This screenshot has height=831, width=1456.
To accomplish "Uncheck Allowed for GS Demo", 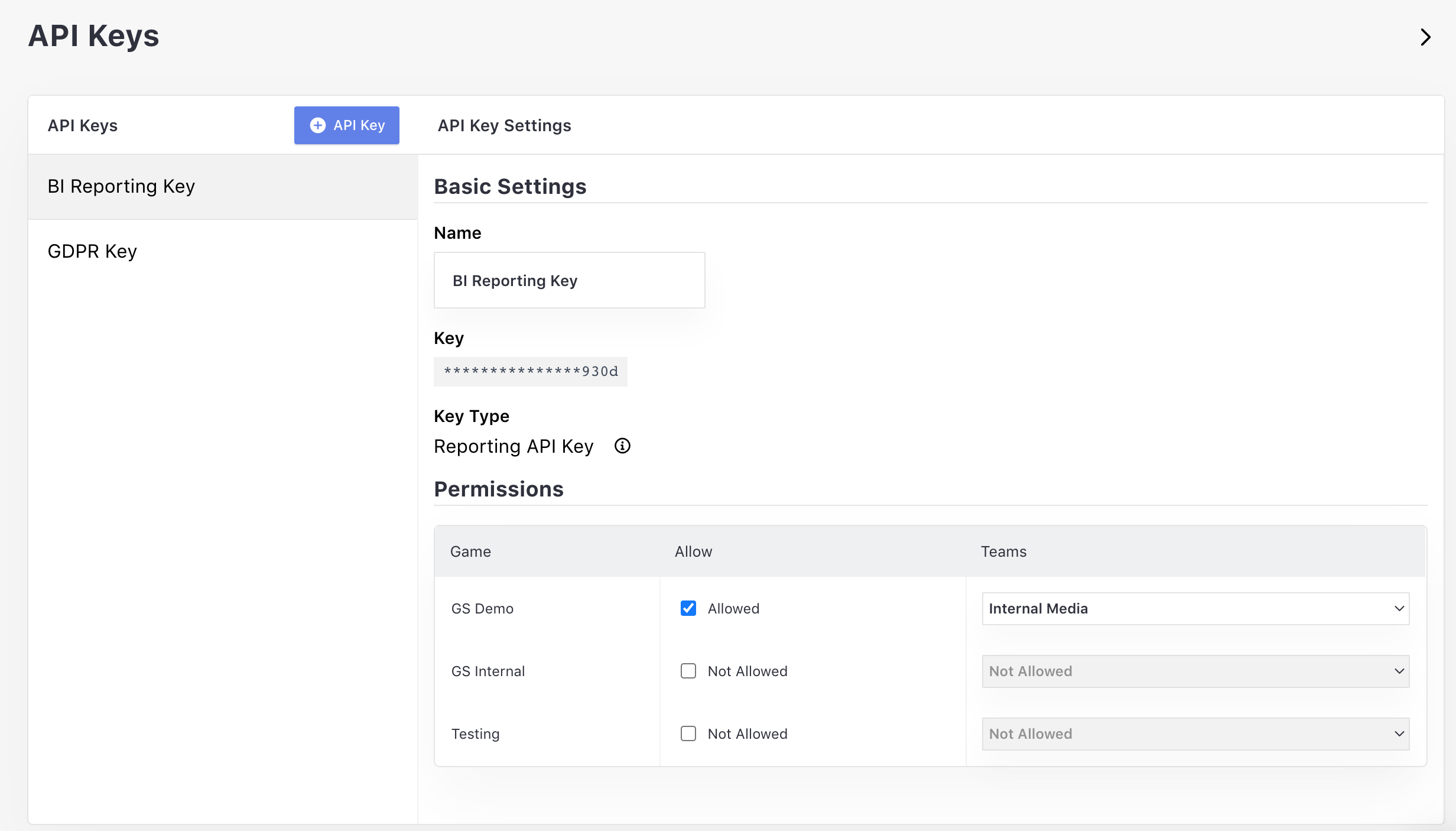I will tap(688, 608).
